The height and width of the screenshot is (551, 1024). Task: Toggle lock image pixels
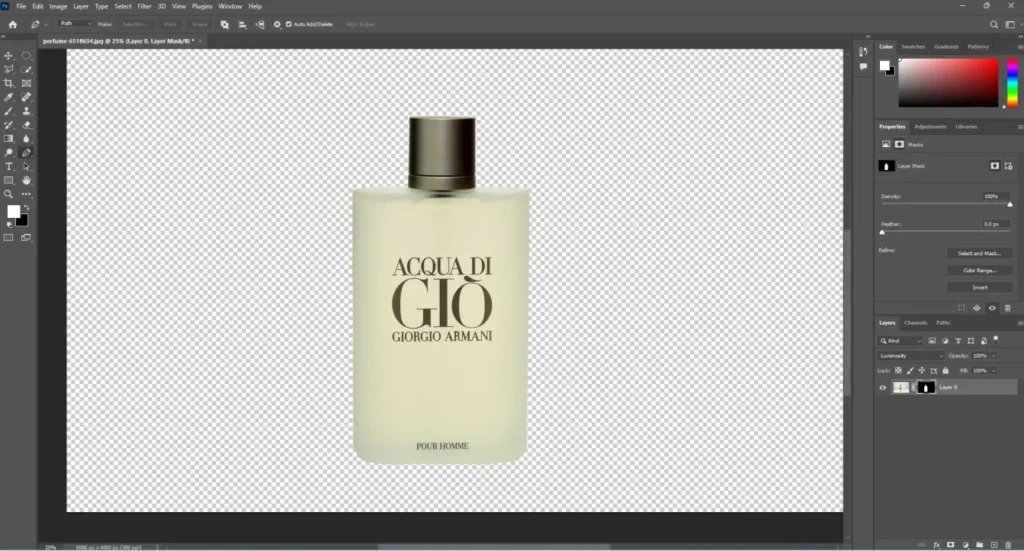point(910,371)
